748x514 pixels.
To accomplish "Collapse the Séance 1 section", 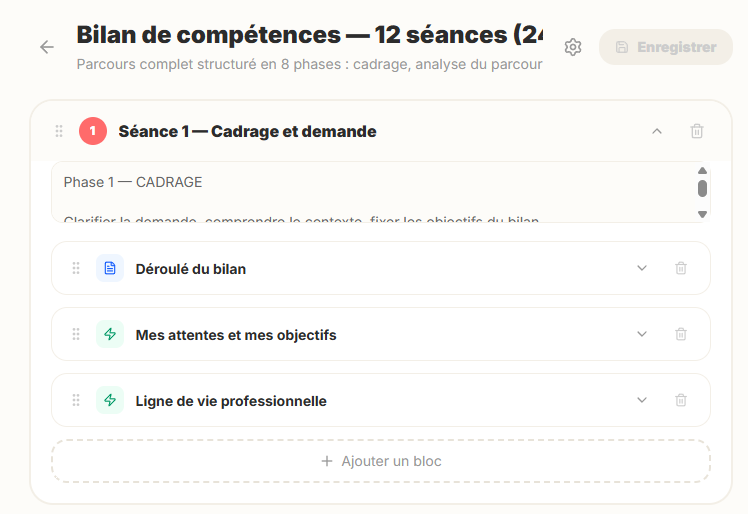I will point(657,131).
